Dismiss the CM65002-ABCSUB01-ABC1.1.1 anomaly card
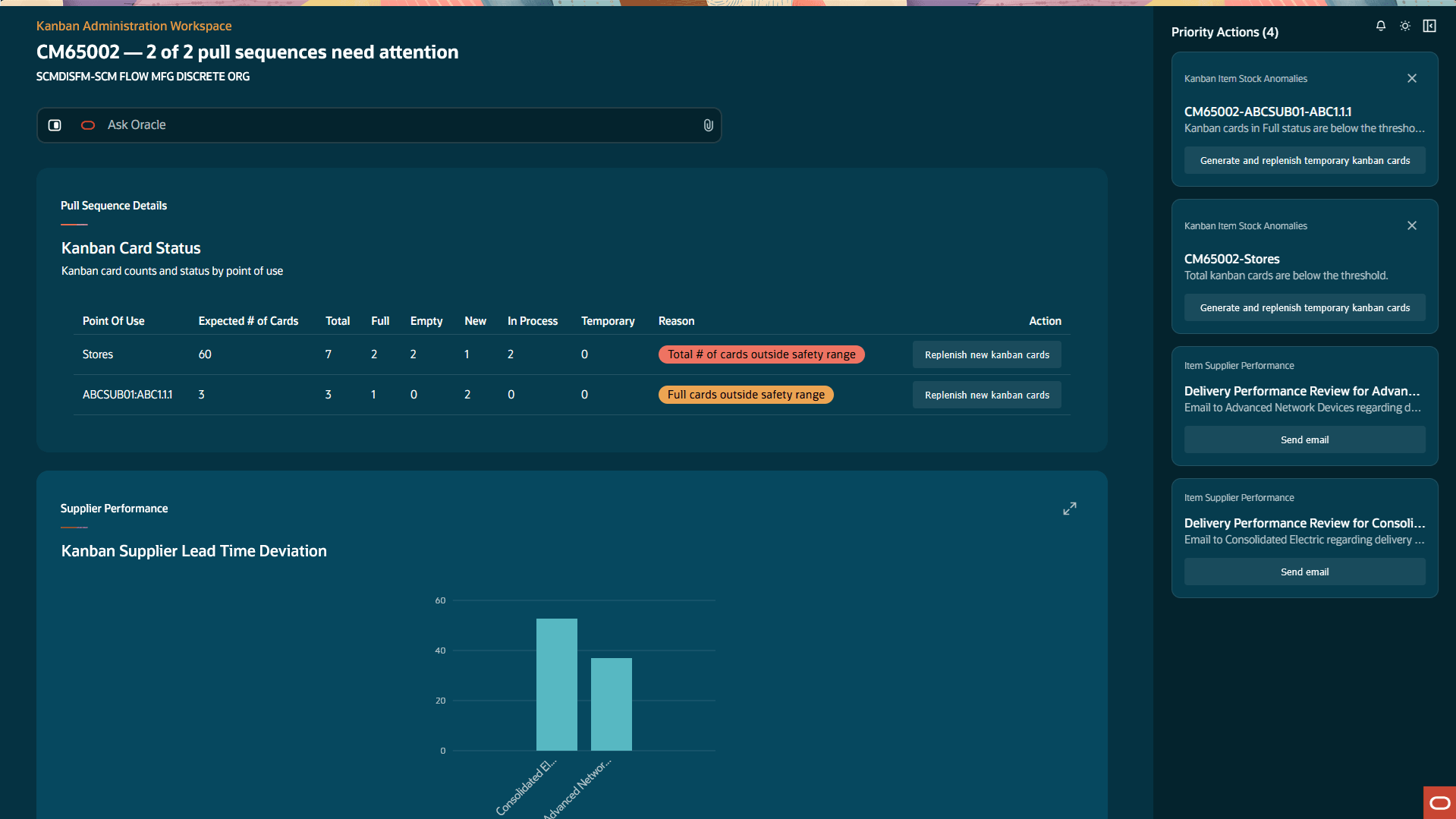This screenshot has width=1456, height=819. [1412, 78]
